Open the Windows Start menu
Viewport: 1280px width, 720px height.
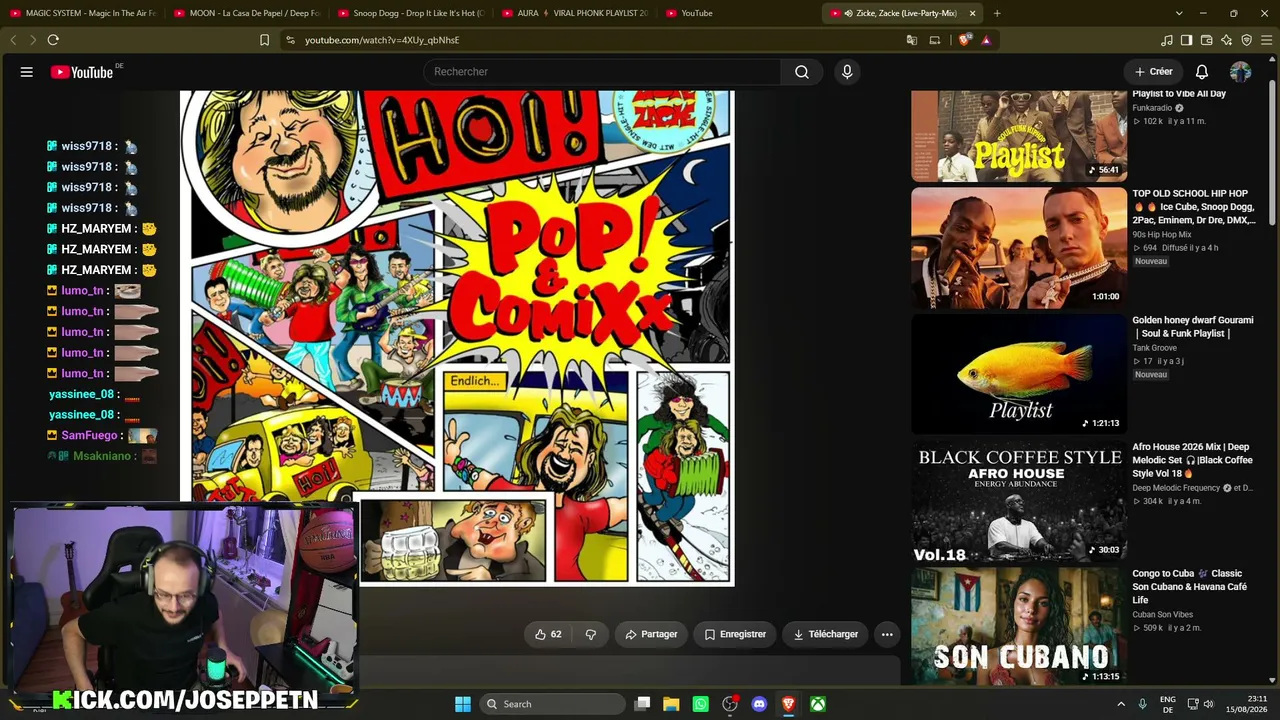click(x=463, y=704)
